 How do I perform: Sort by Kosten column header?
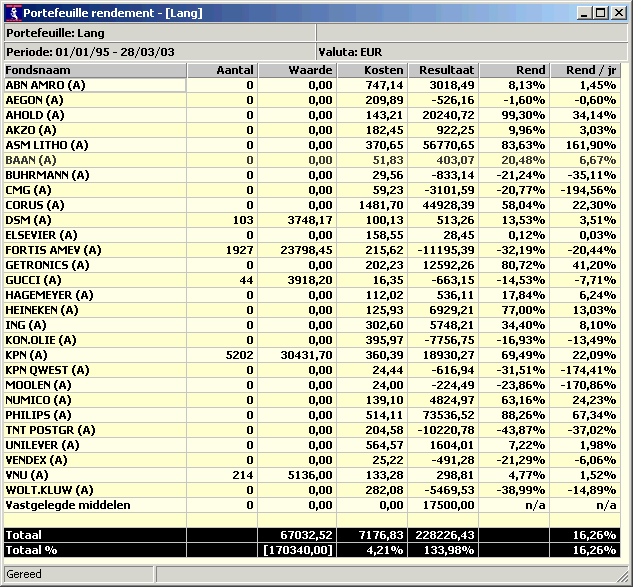click(x=372, y=70)
